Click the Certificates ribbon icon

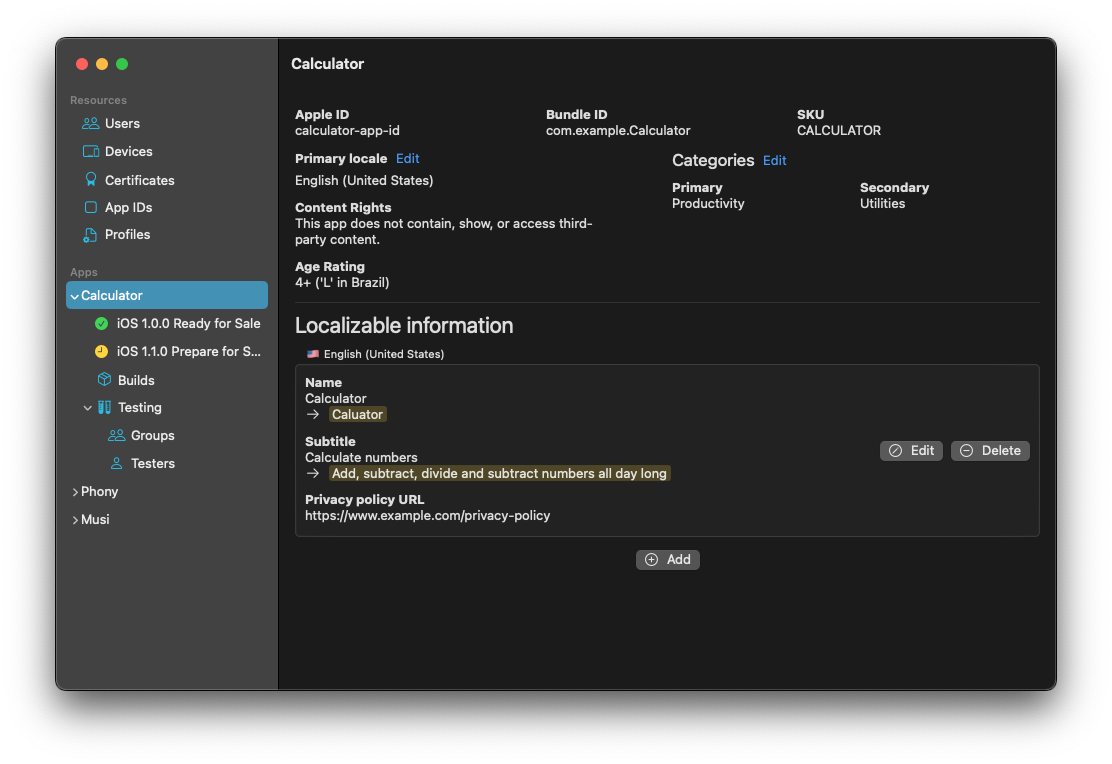point(91,179)
